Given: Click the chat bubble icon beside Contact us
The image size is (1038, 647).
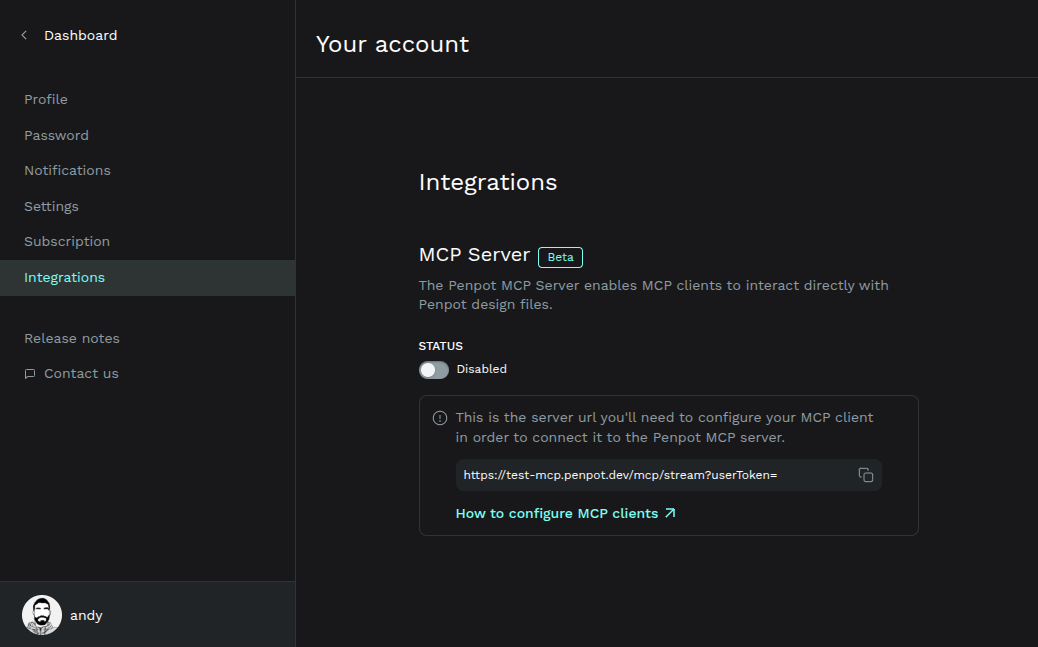Looking at the screenshot, I should point(31,373).
